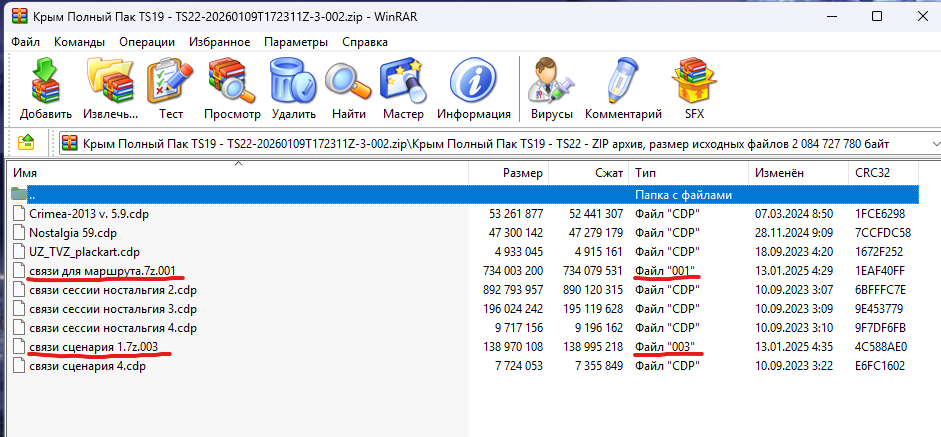Sort files by Изменён column header
941x437 pixels.
click(x=778, y=173)
